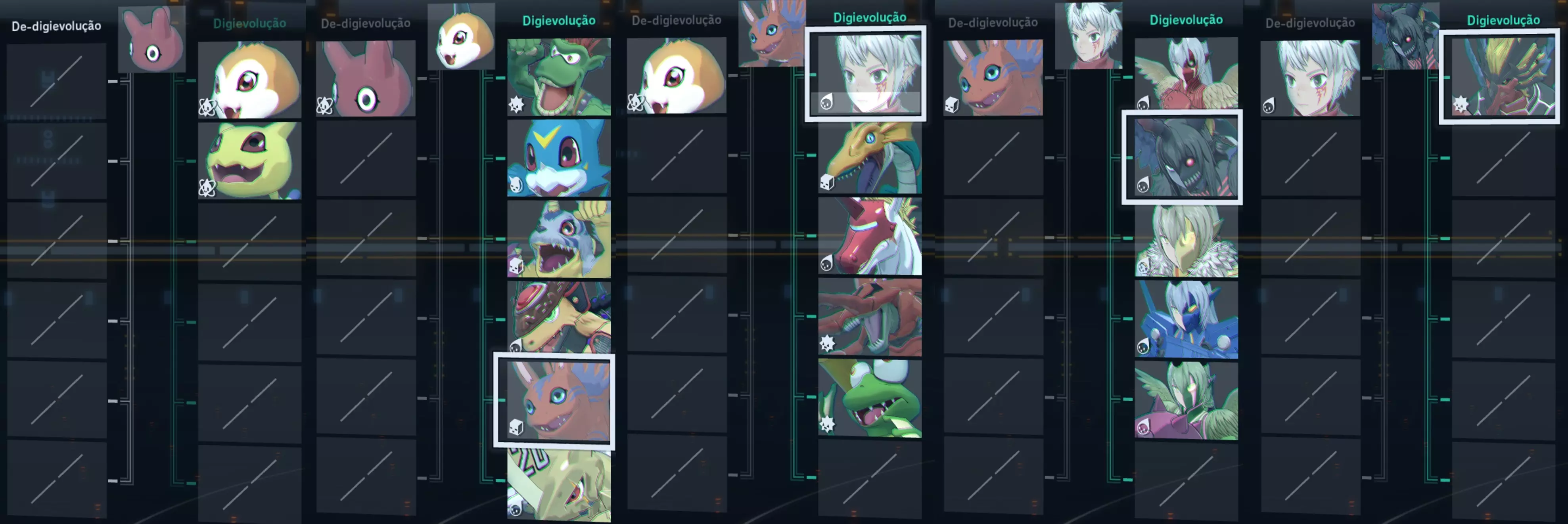The height and width of the screenshot is (524, 1568).
Task: Select the highlighted orange rabbit-eared creature portrait
Action: pos(554,400)
